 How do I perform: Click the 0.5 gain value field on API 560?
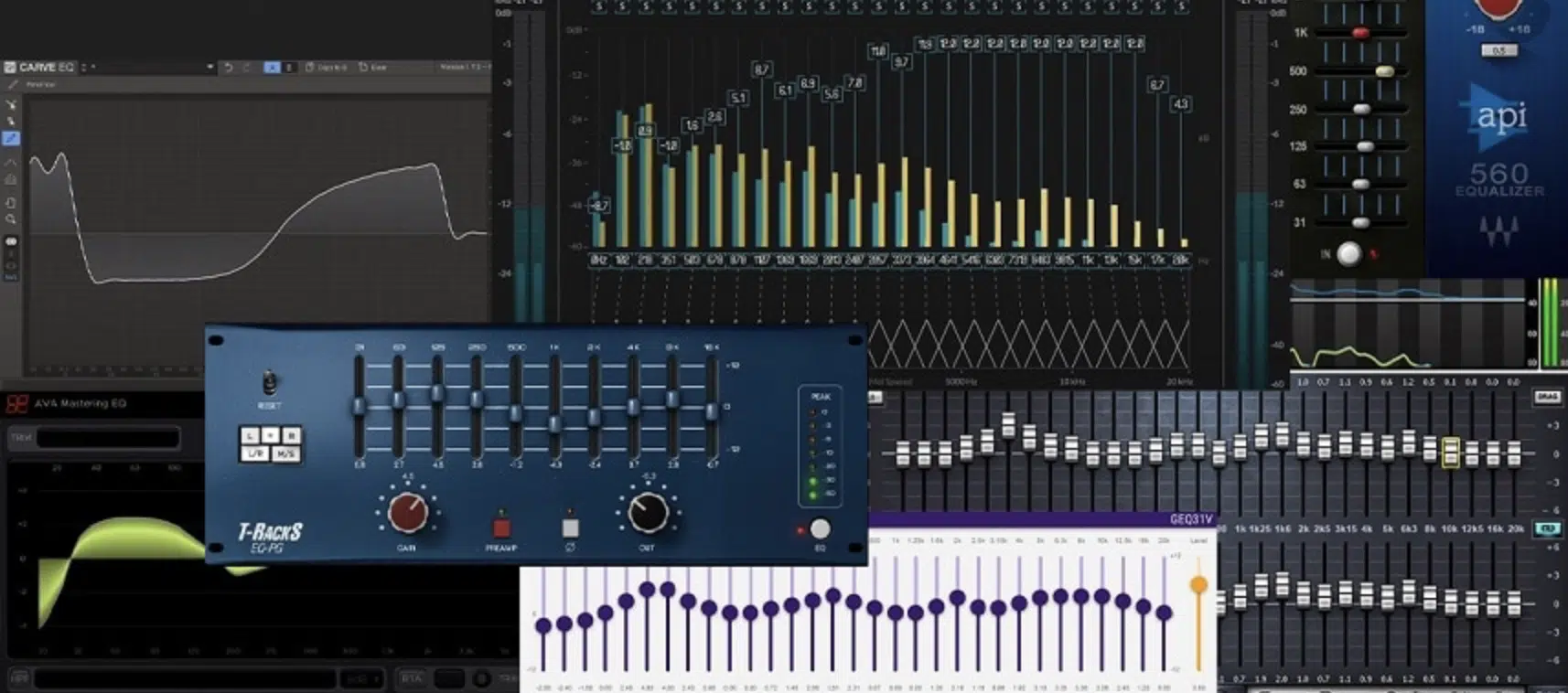tap(1499, 50)
